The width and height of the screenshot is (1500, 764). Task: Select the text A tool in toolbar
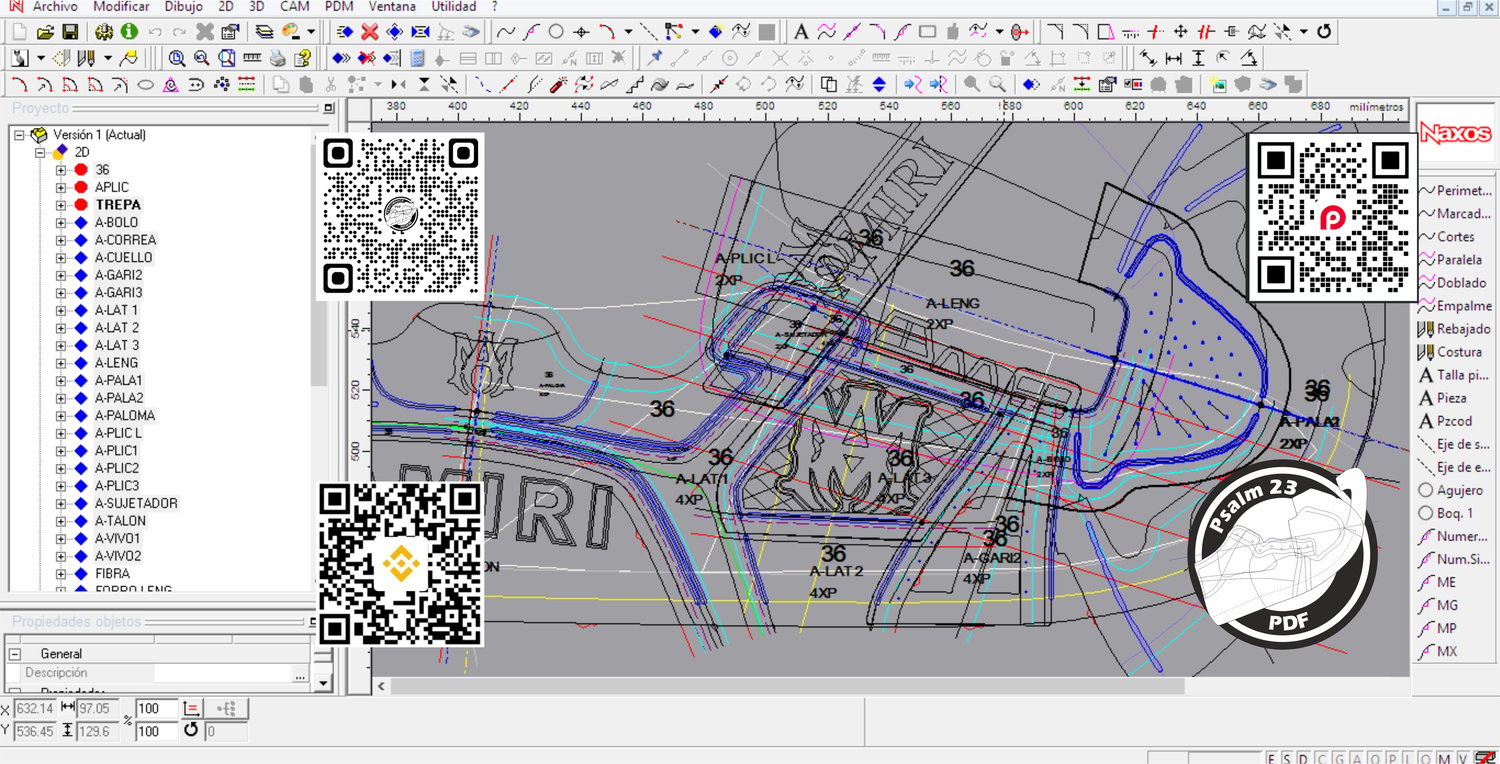pos(802,32)
